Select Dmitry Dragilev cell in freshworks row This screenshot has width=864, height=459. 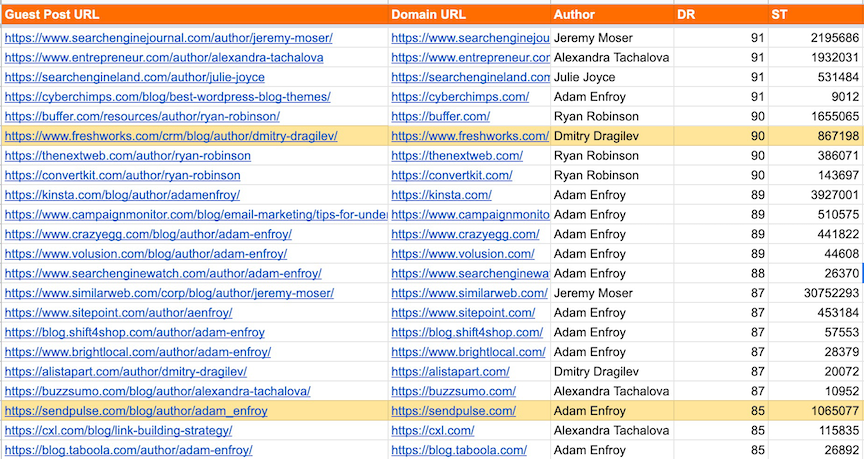tap(612, 136)
